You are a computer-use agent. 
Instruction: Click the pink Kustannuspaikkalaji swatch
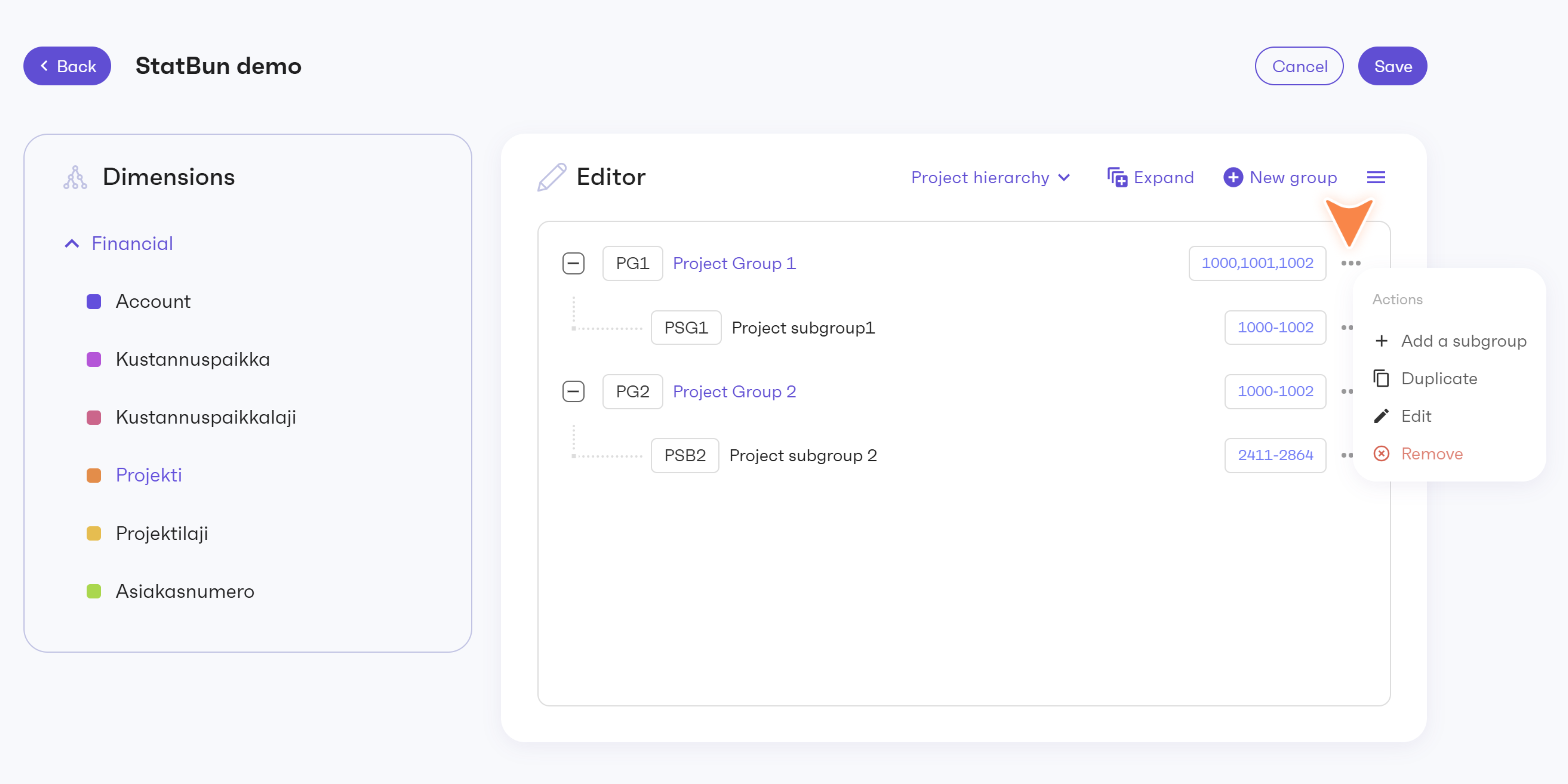(94, 418)
